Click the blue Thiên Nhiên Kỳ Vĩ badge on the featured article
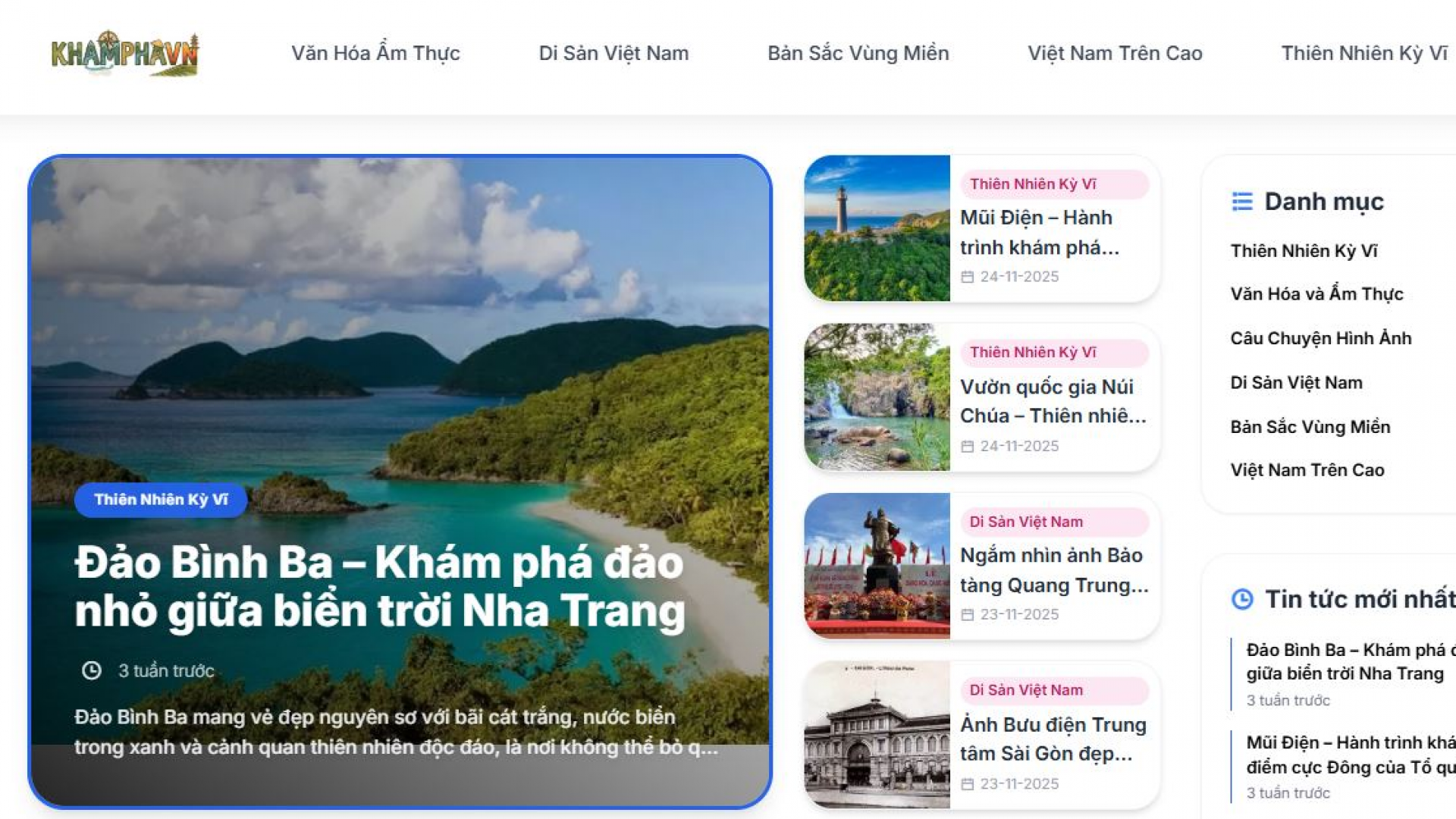 tap(161, 500)
